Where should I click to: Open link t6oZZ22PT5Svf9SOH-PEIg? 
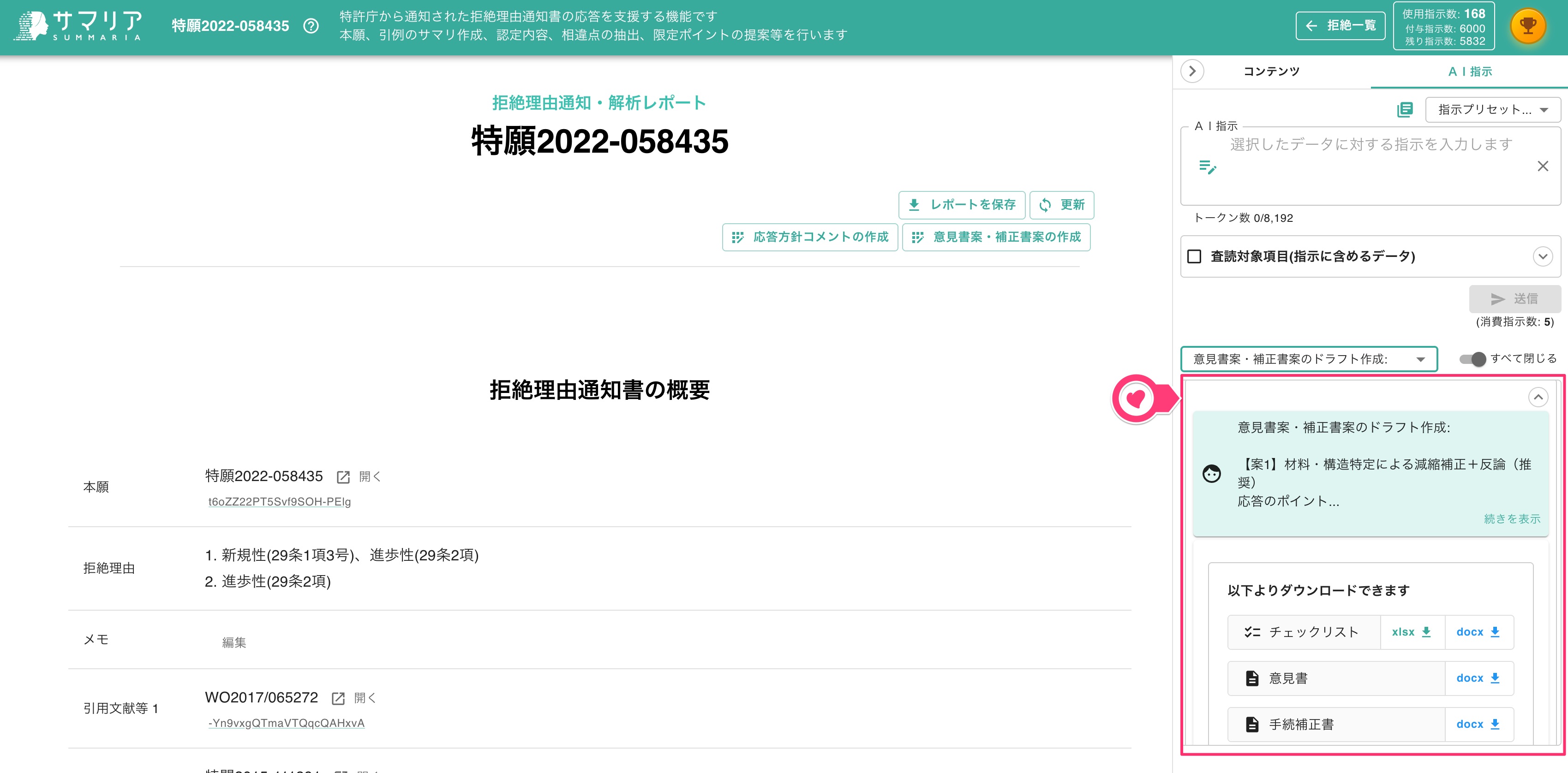pos(279,502)
